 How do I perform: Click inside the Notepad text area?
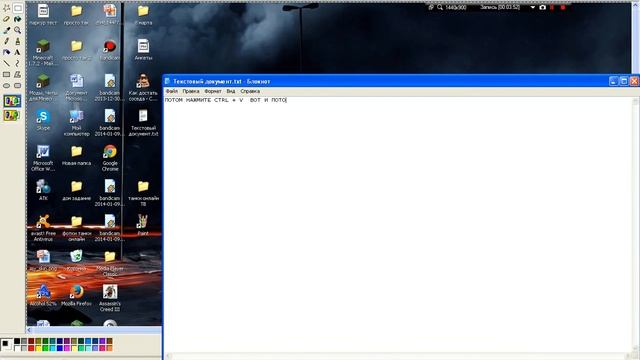pyautogui.click(x=398, y=224)
